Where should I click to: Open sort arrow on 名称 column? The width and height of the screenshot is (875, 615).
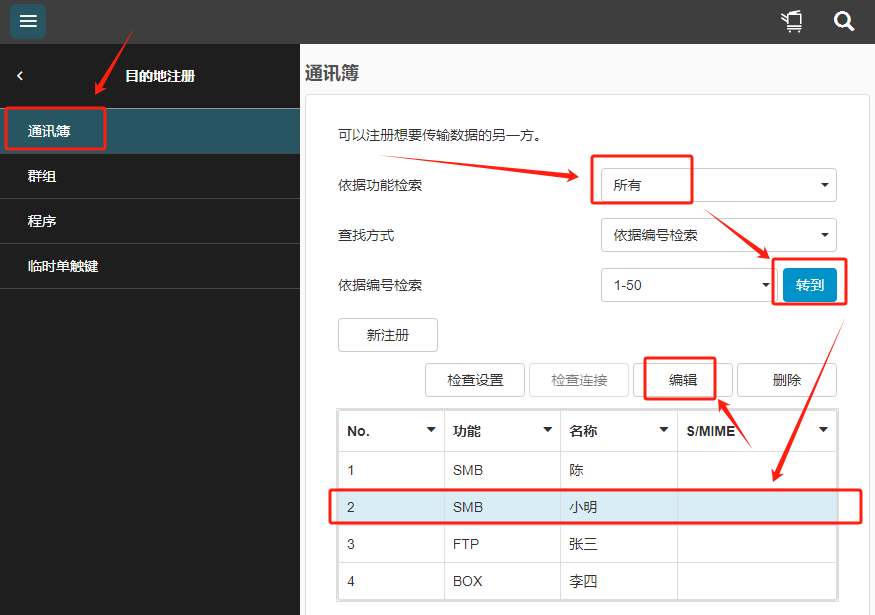(663, 430)
